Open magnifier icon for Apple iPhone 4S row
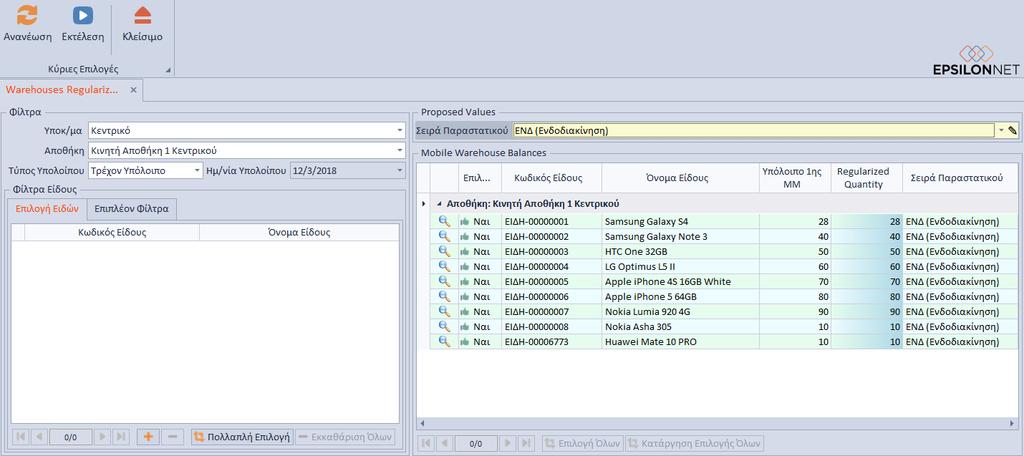 click(444, 282)
